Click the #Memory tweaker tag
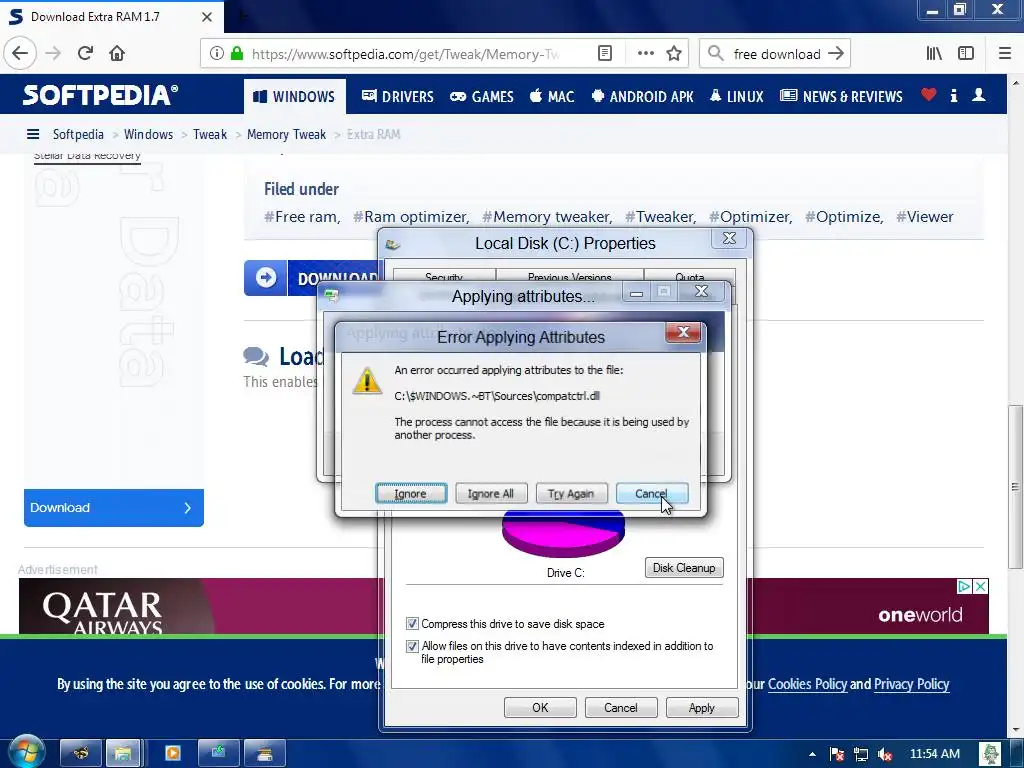Image resolution: width=1024 pixels, height=768 pixels. coord(547,217)
